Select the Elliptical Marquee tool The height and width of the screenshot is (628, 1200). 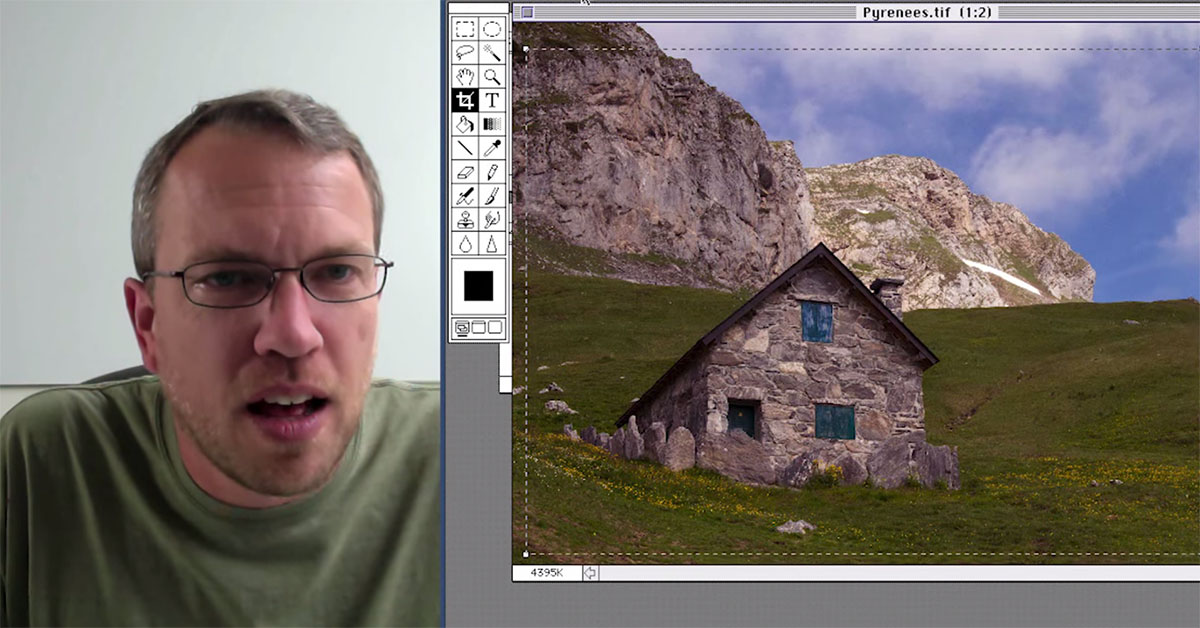(x=492, y=28)
